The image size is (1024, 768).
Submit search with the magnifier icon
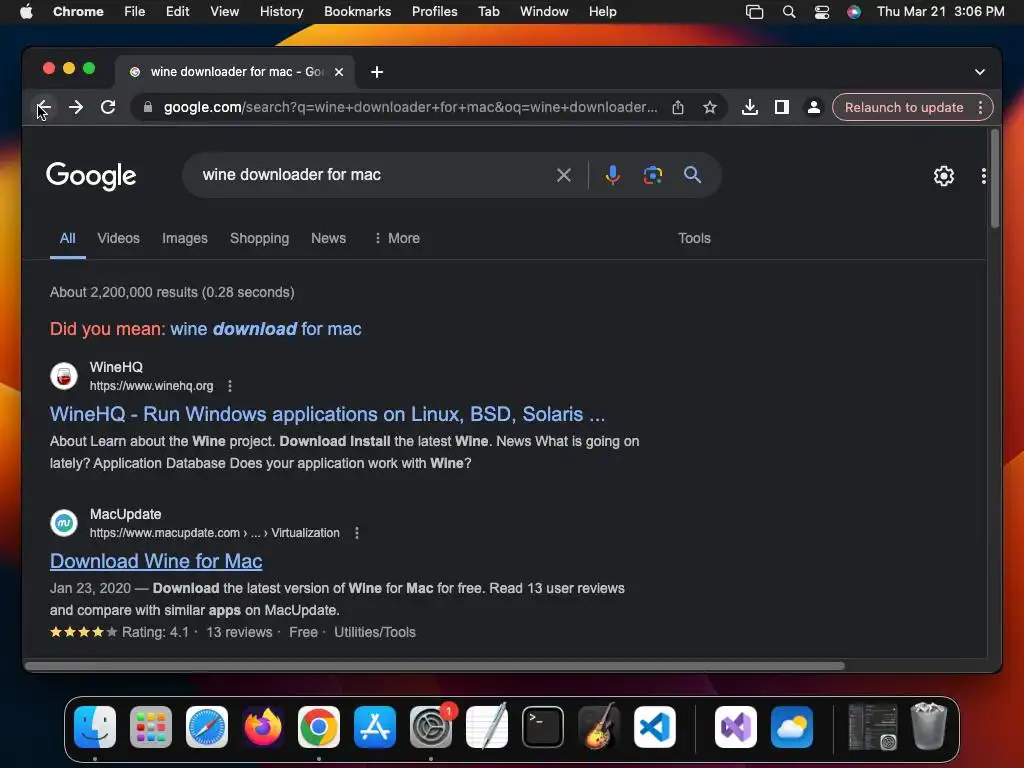tap(692, 175)
